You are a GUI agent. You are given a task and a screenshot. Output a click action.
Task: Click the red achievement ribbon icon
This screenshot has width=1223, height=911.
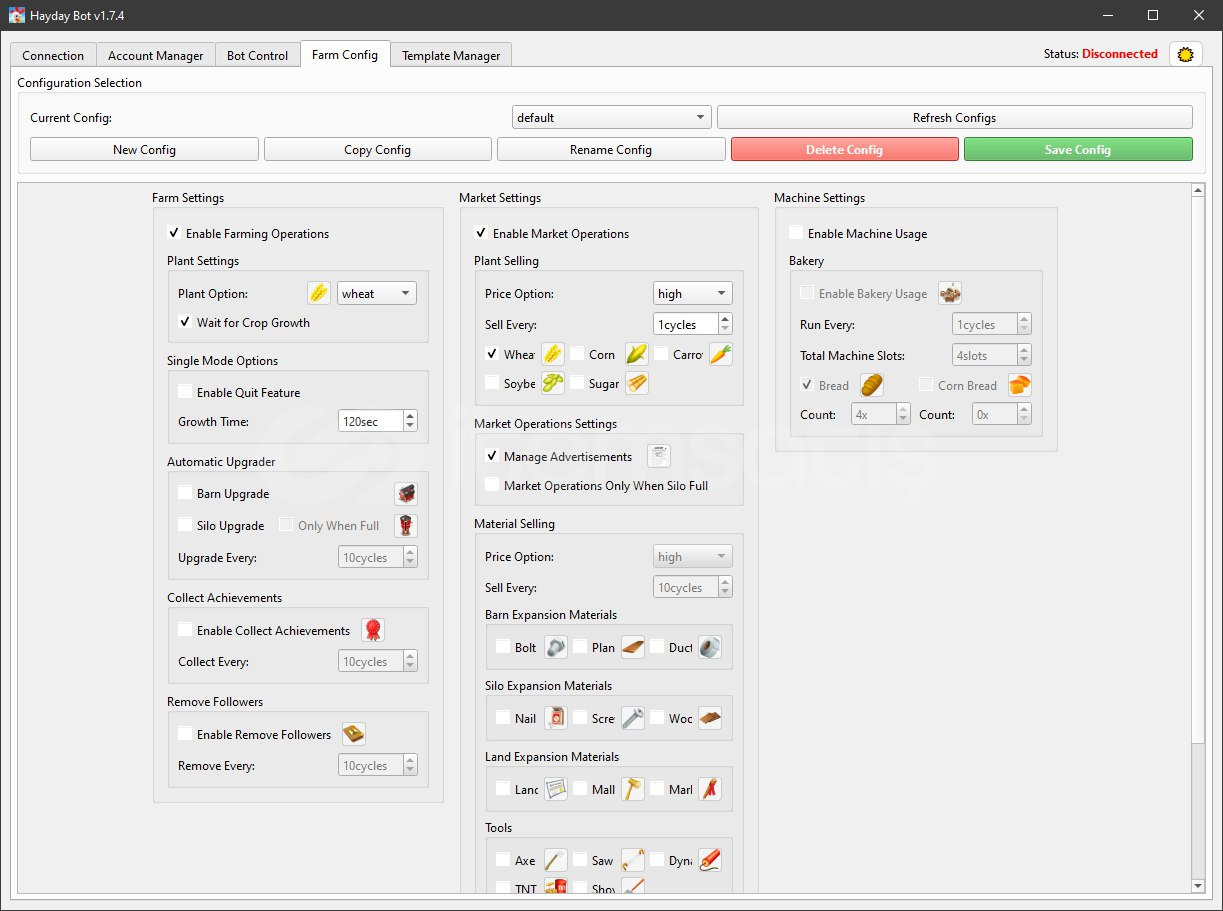coord(373,630)
